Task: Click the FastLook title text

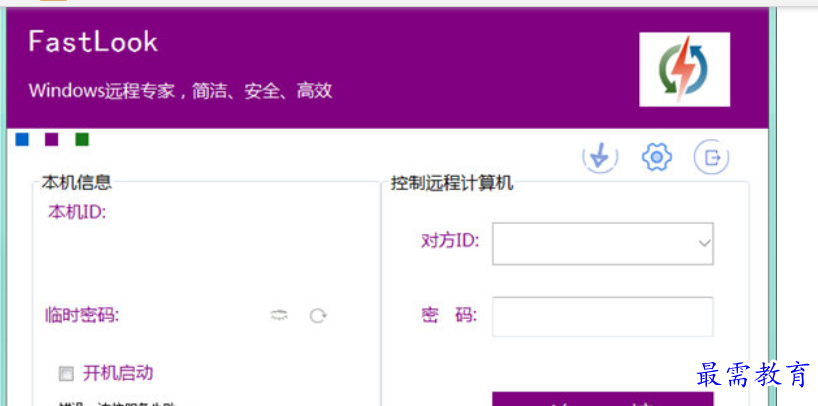Action: [93, 42]
